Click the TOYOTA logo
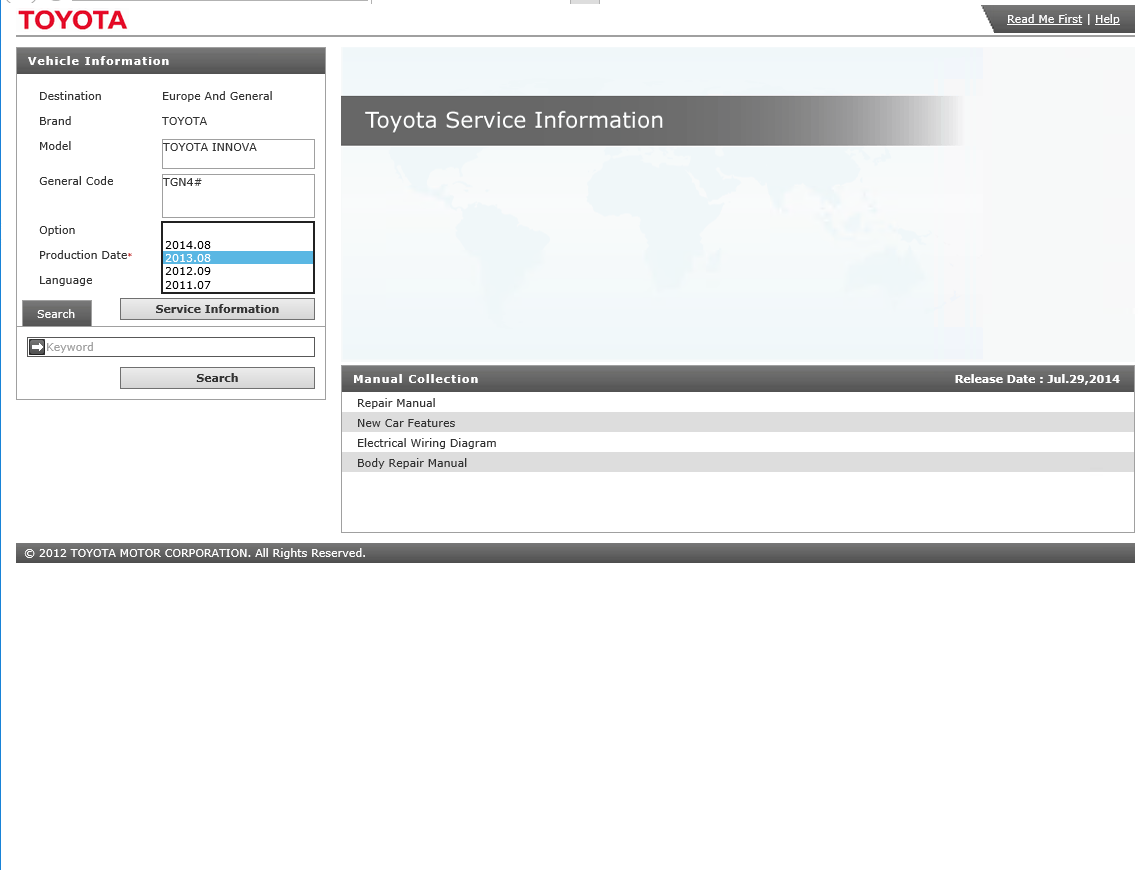 pos(73,20)
